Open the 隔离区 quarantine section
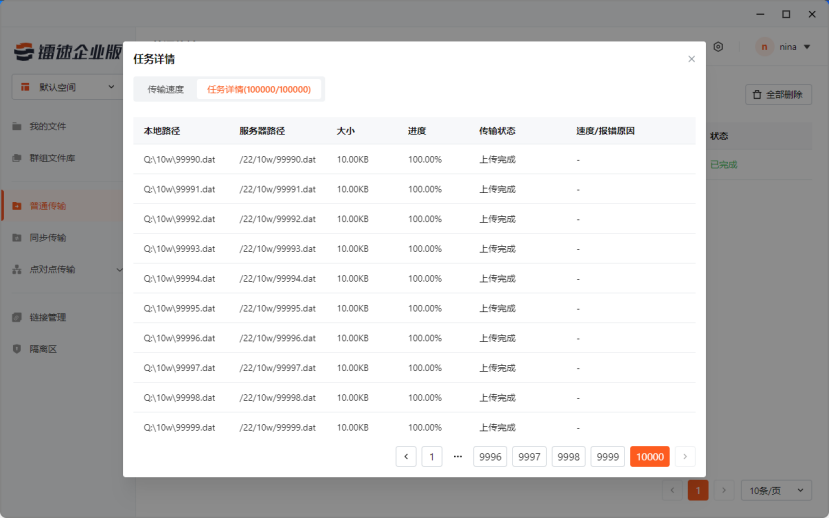This screenshot has width=829, height=518. [43, 349]
